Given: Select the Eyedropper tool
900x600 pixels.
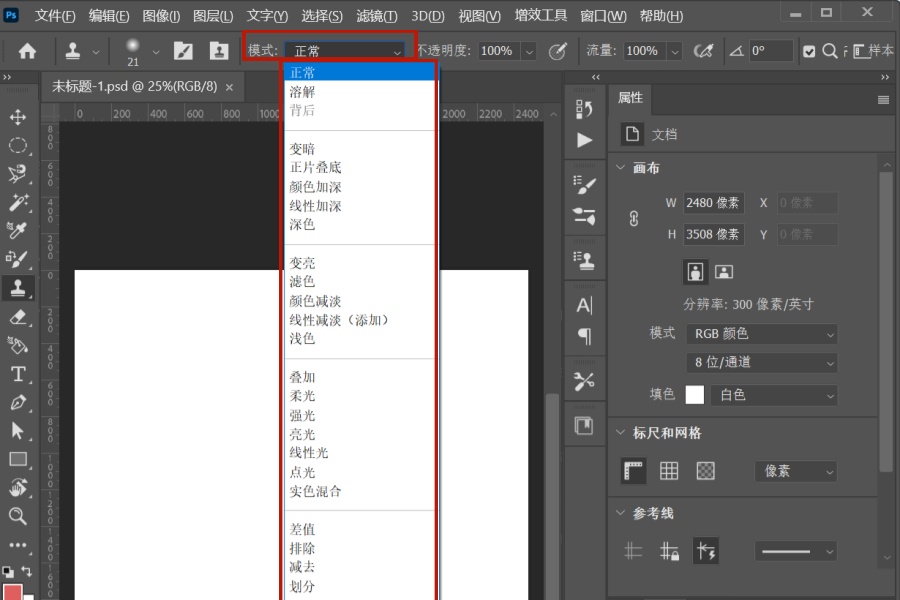Looking at the screenshot, I should click(18, 230).
